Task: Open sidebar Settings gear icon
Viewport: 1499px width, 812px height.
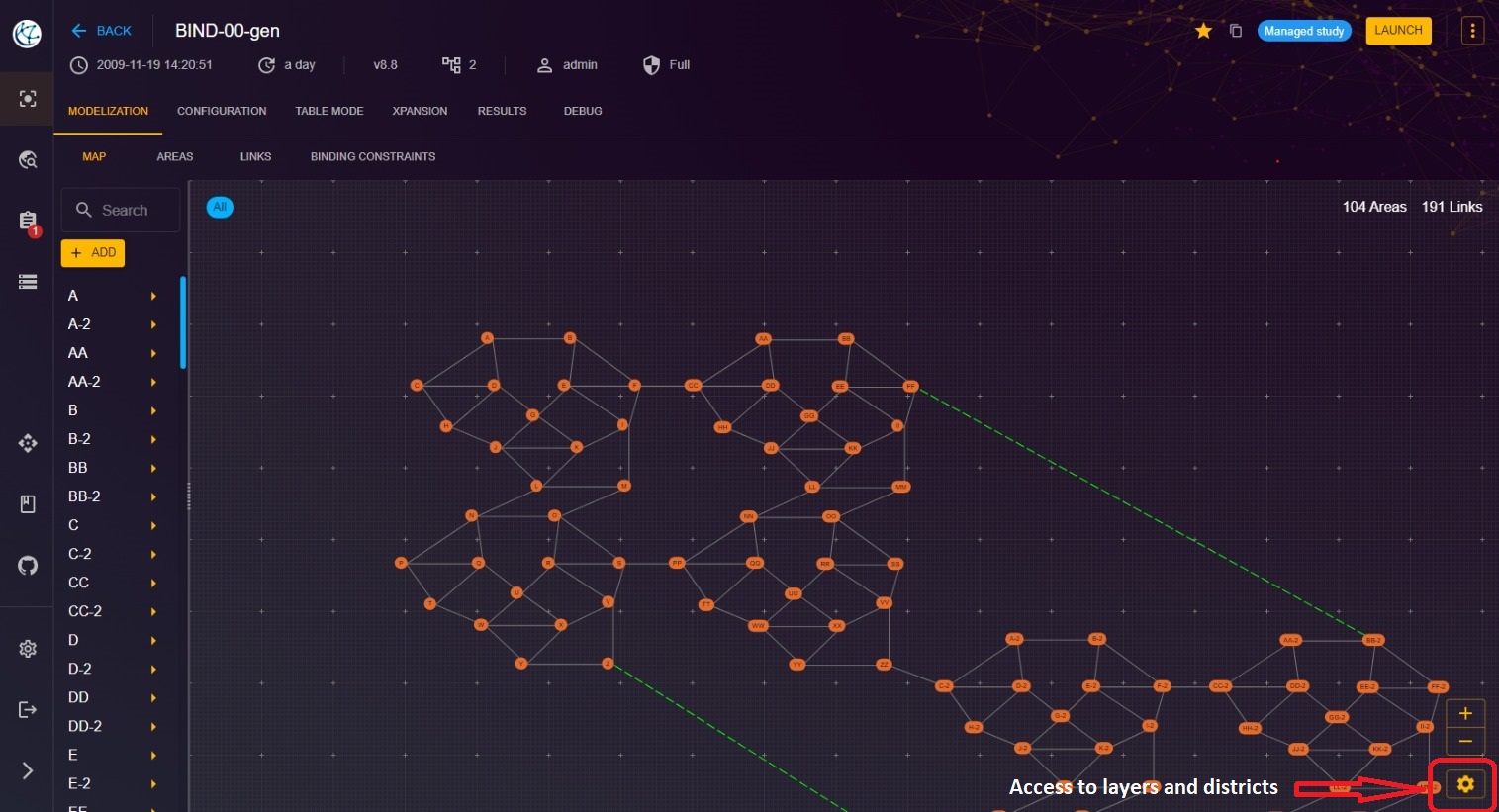Action: click(x=28, y=649)
